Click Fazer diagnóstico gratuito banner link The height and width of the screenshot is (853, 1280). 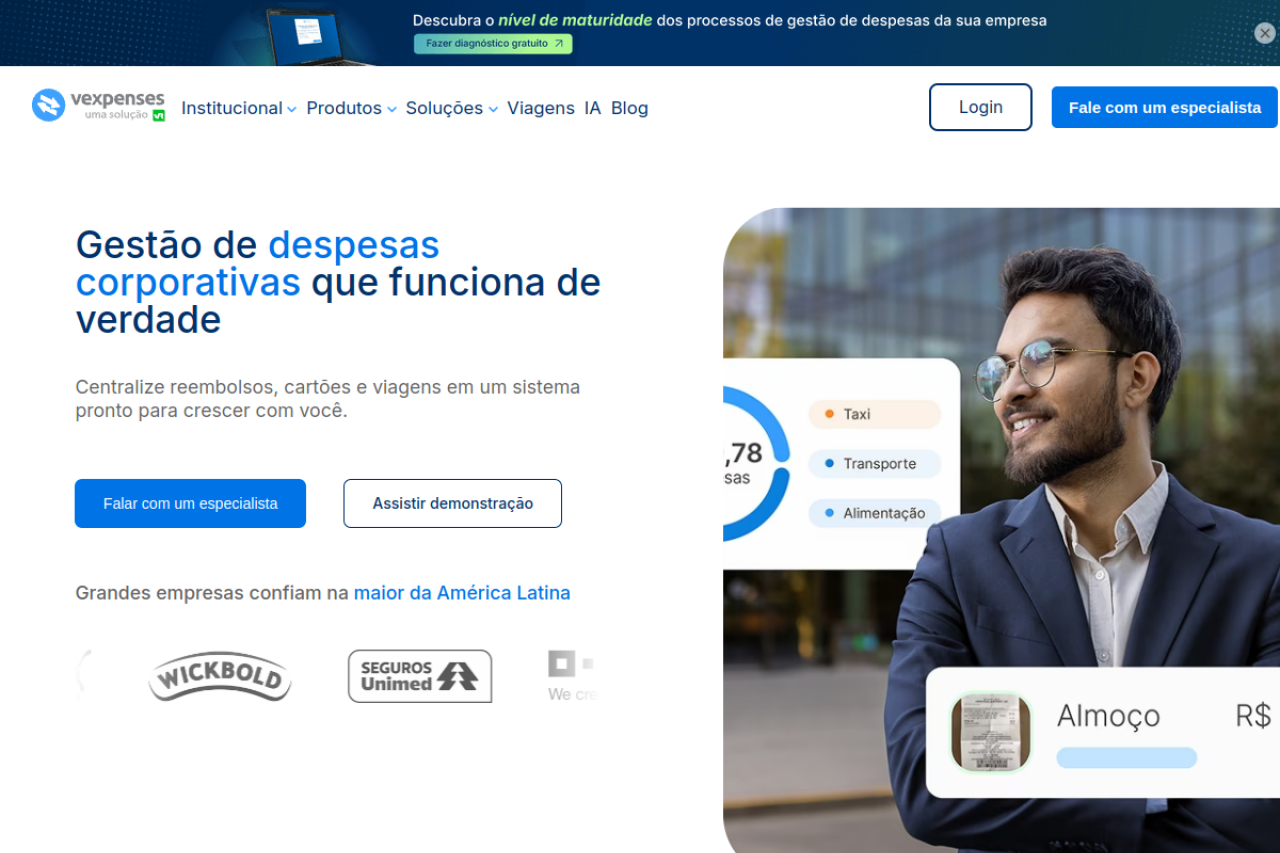pyautogui.click(x=493, y=44)
